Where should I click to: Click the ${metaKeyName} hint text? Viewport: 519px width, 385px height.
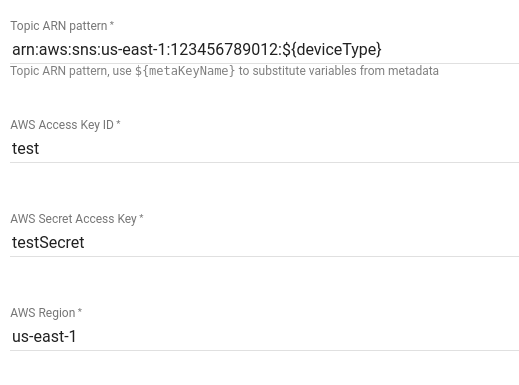[x=185, y=71]
